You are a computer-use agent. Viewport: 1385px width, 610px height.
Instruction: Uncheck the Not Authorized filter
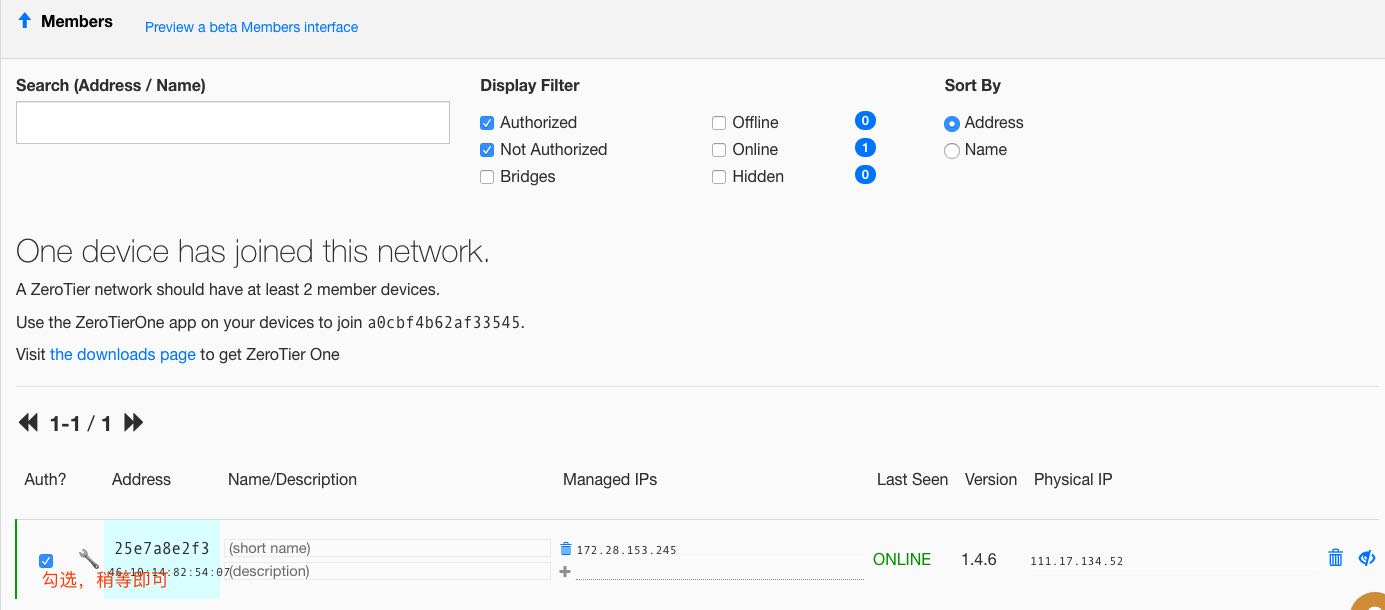coord(487,150)
